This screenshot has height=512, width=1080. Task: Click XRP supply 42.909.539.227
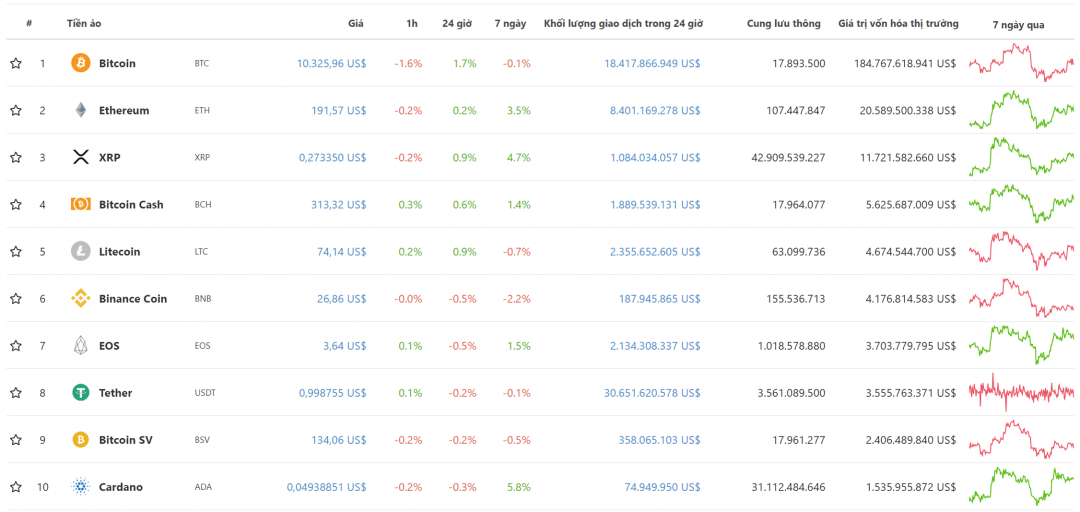coord(788,157)
